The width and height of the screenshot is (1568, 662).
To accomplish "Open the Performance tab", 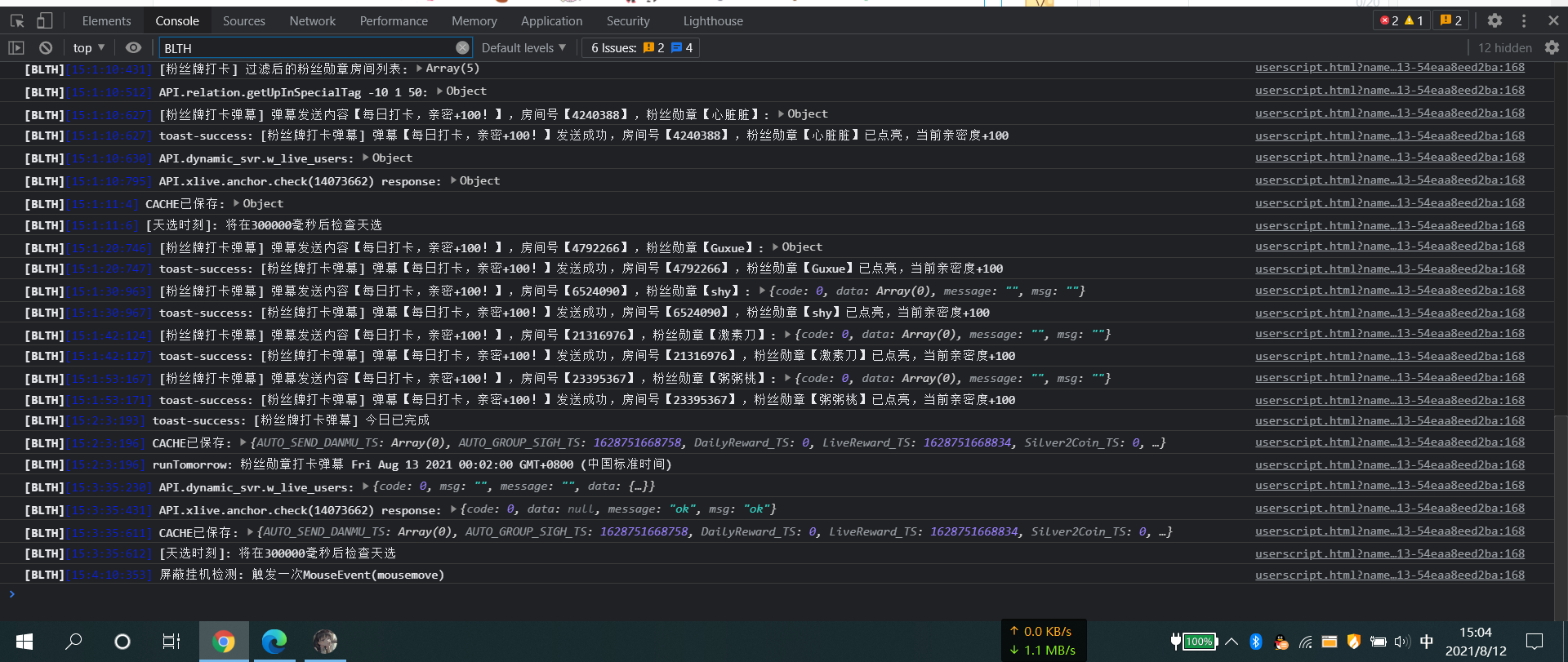I will coord(394,21).
